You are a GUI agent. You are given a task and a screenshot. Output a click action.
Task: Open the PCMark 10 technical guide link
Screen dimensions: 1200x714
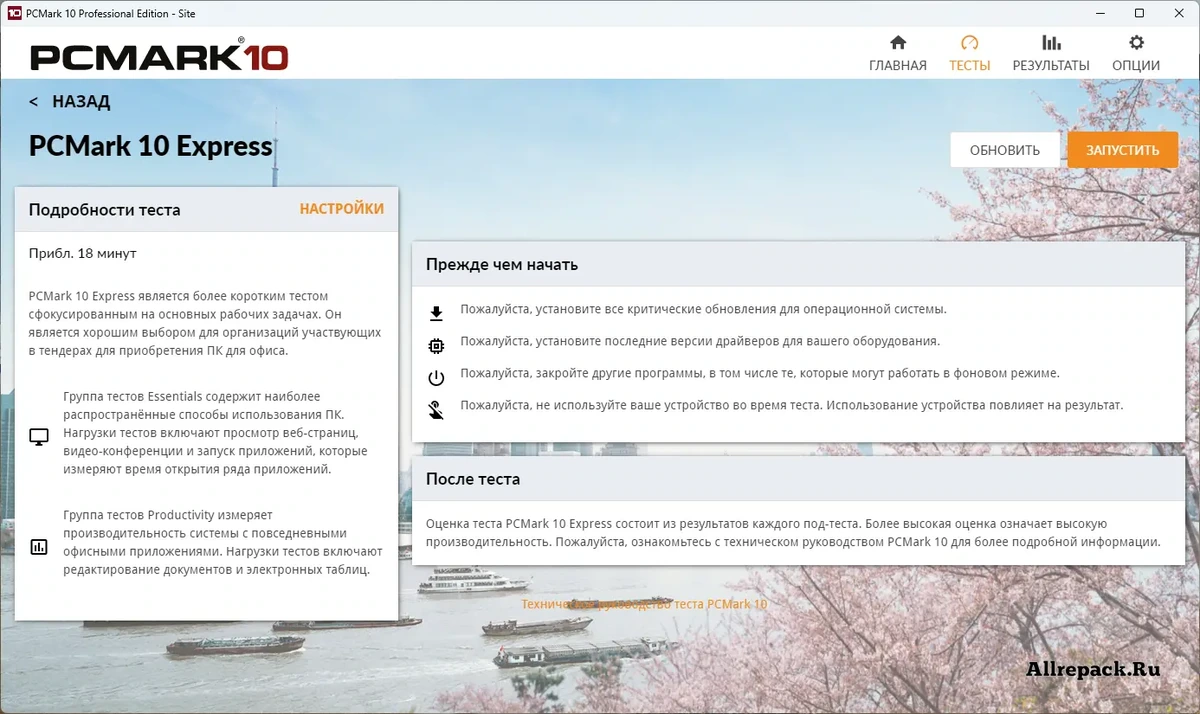click(x=644, y=604)
